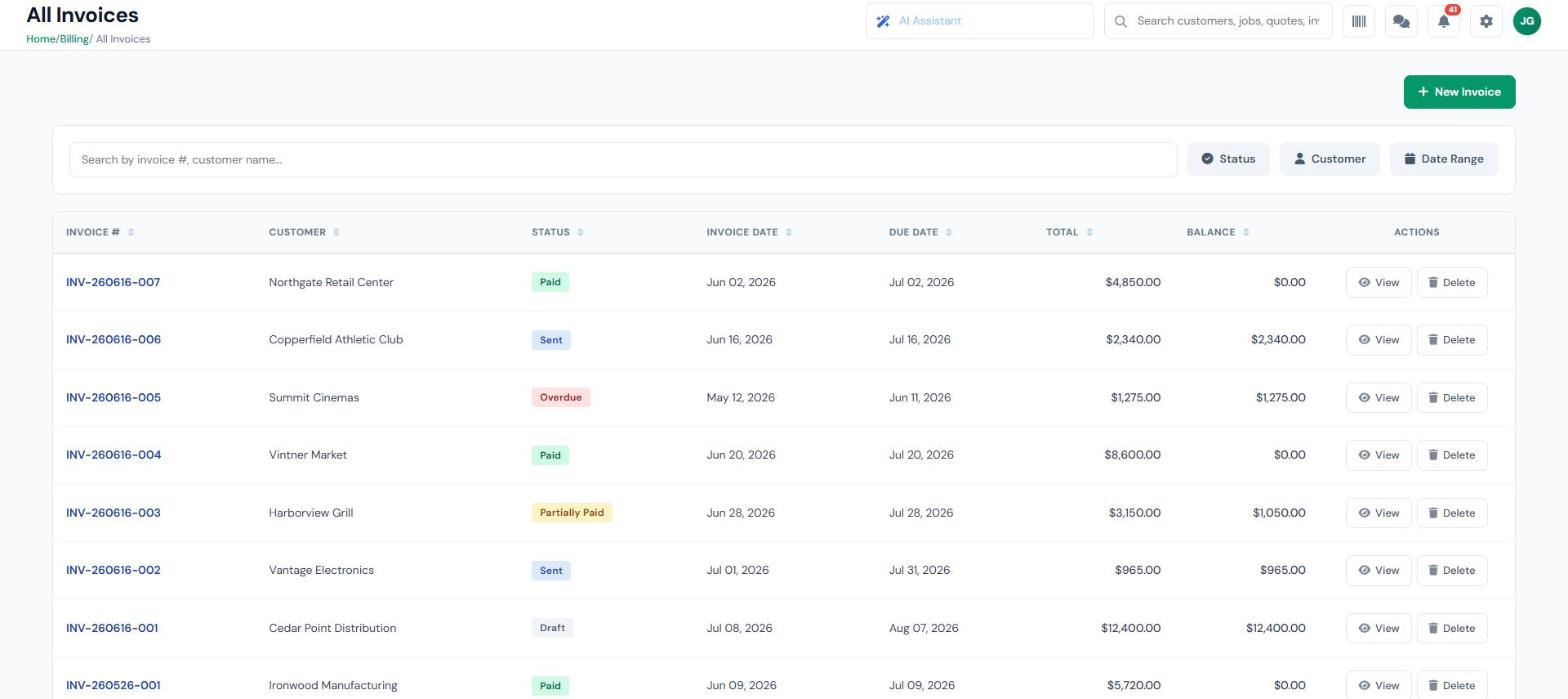Click the $8,600.00 total amount
Image resolution: width=1568 pixels, height=699 pixels.
[x=1133, y=455]
